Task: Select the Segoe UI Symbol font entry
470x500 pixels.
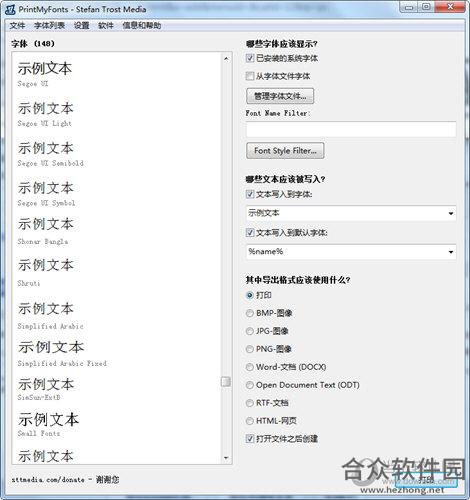Action: 47,194
